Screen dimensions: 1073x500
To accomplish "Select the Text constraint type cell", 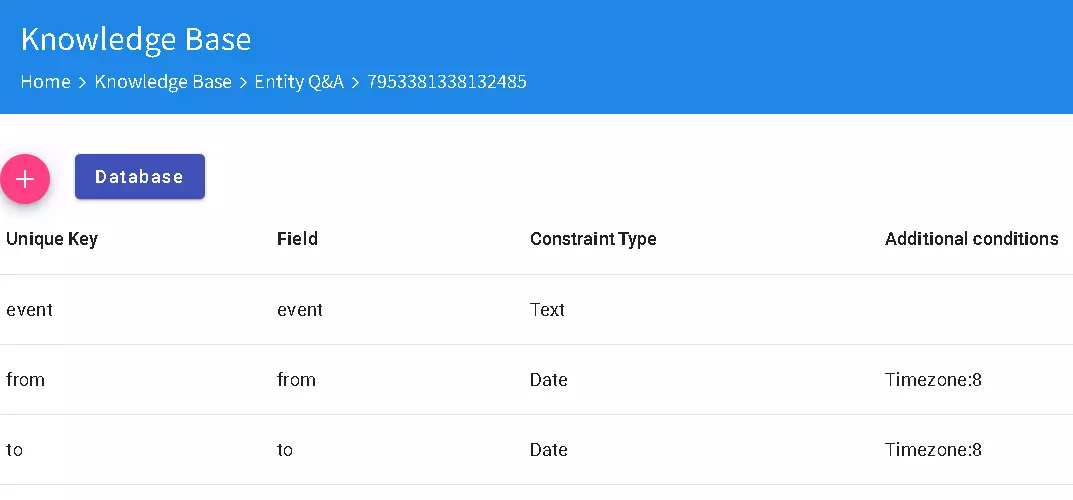I will (x=547, y=310).
